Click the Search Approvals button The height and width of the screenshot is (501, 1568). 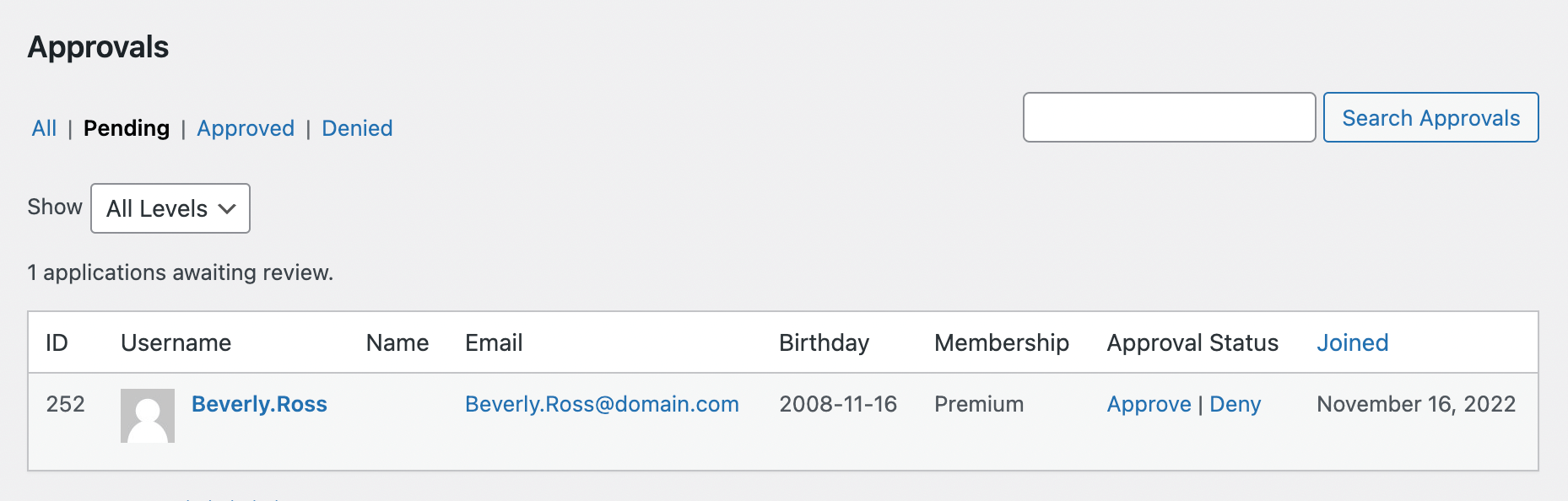point(1430,118)
